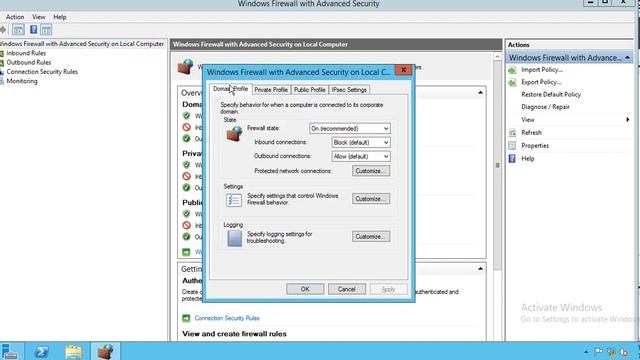Click Restore Default Policy action

(551, 94)
